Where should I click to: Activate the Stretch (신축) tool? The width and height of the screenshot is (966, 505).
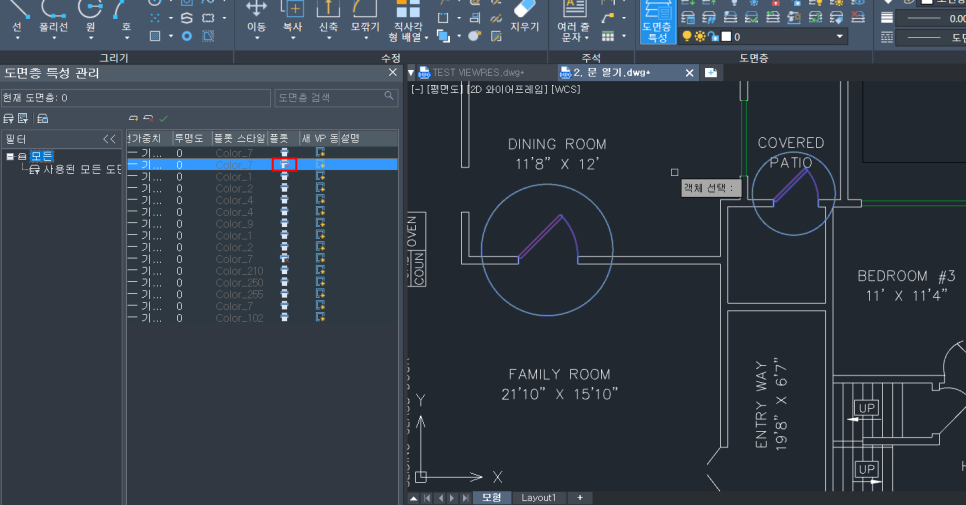(328, 17)
